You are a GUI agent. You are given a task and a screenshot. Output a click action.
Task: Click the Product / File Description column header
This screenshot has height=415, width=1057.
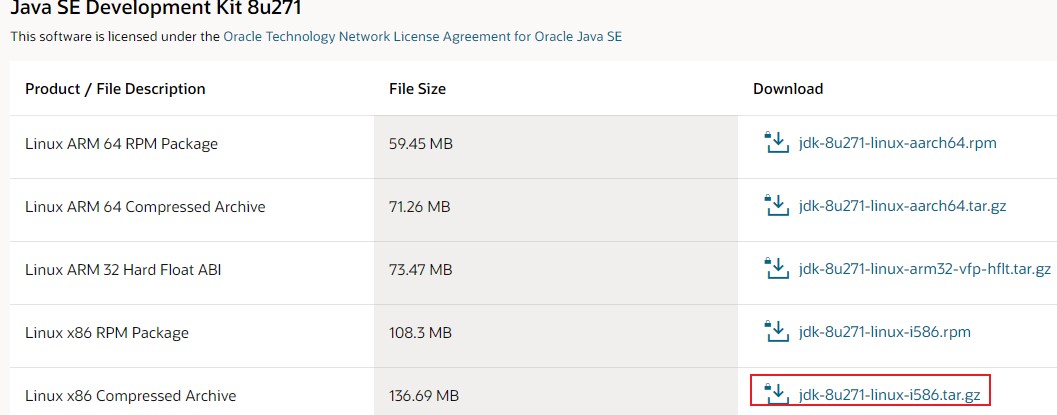pyautogui.click(x=115, y=89)
